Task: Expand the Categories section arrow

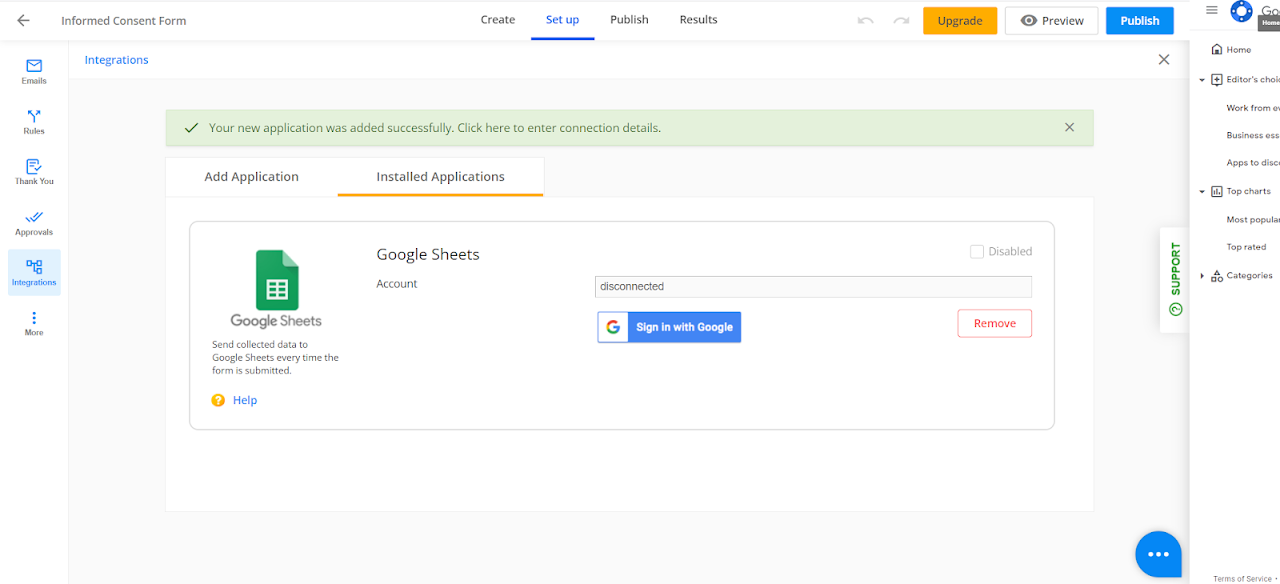Action: [x=1202, y=276]
